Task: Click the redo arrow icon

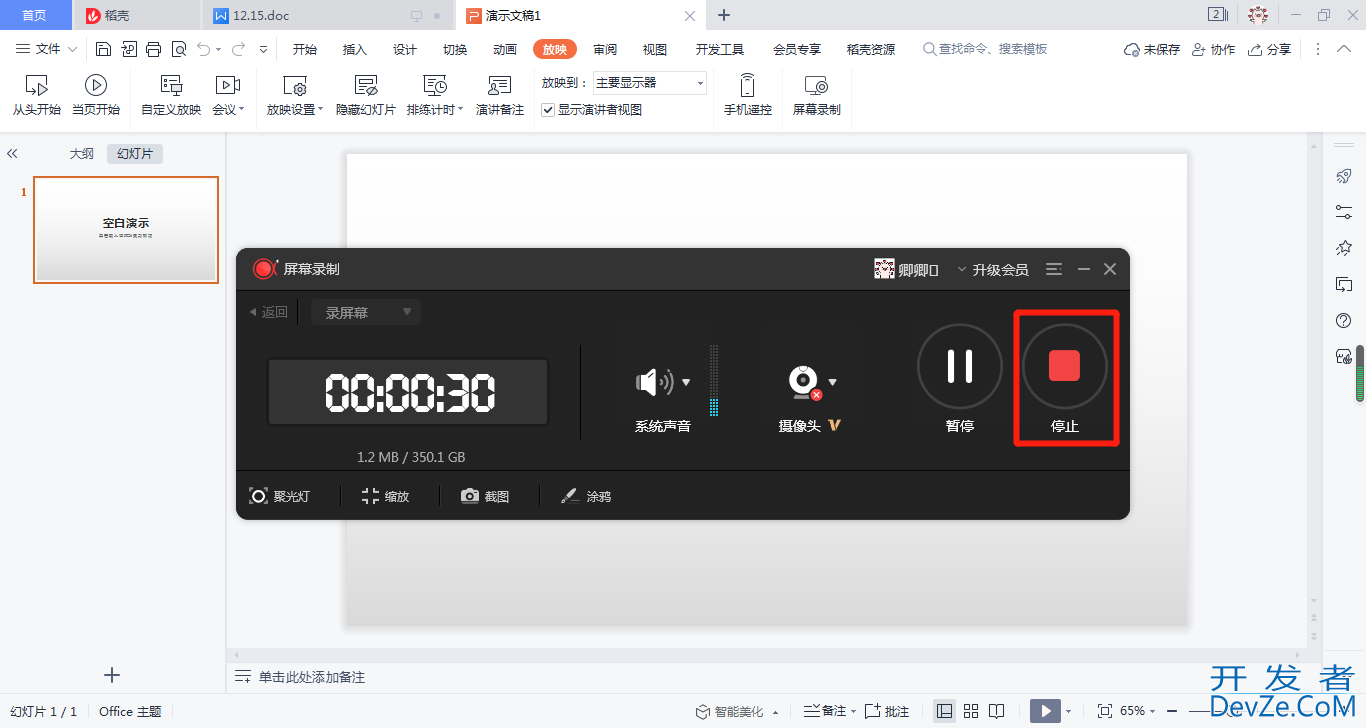Action: (x=239, y=49)
